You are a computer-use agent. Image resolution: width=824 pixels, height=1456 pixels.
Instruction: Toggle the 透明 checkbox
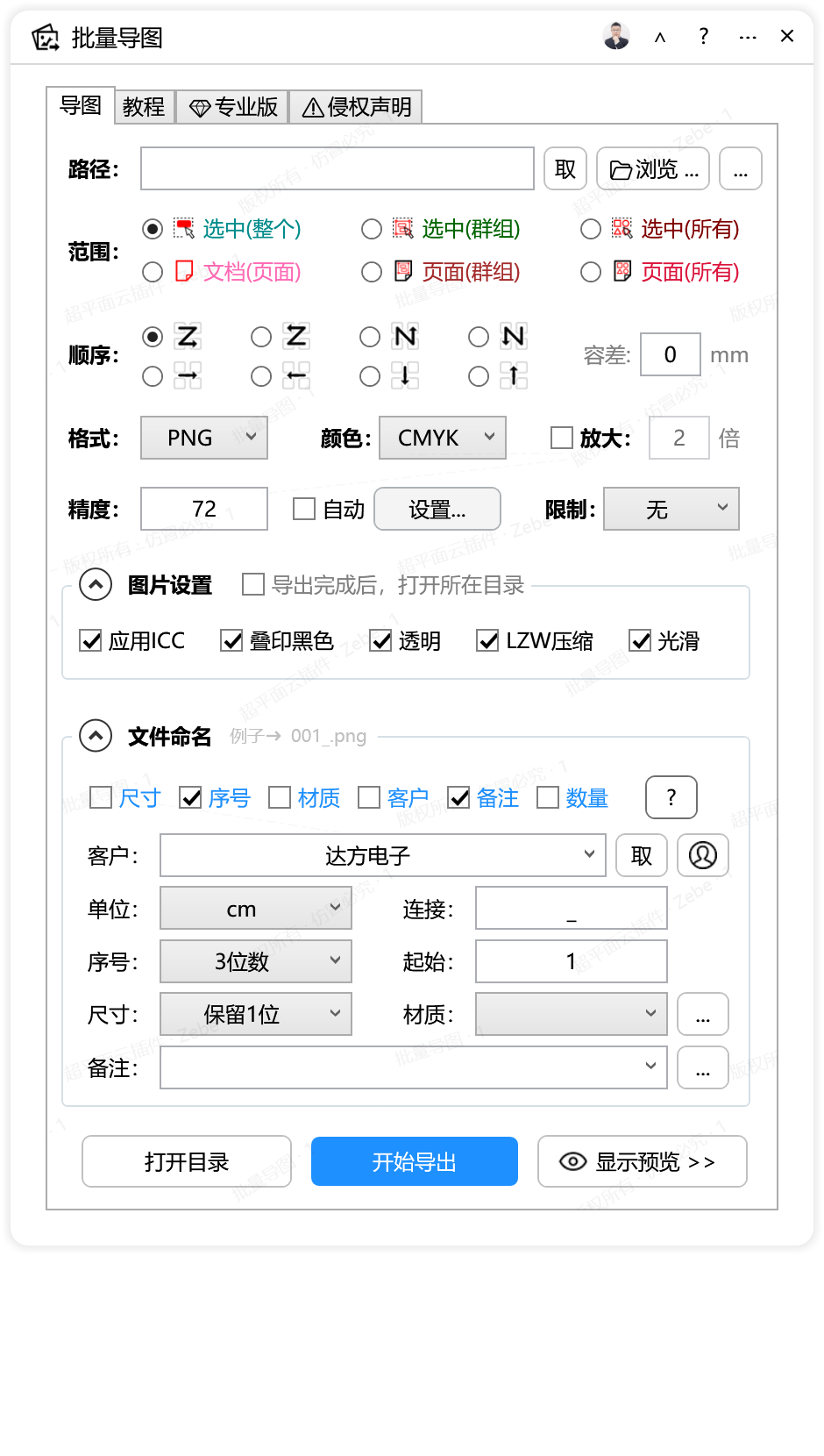(x=380, y=641)
